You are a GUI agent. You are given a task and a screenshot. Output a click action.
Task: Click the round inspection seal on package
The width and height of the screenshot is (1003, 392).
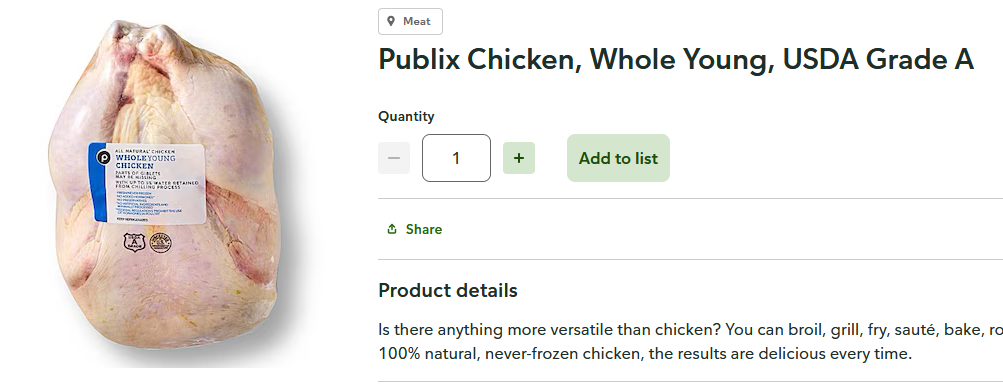[x=160, y=242]
